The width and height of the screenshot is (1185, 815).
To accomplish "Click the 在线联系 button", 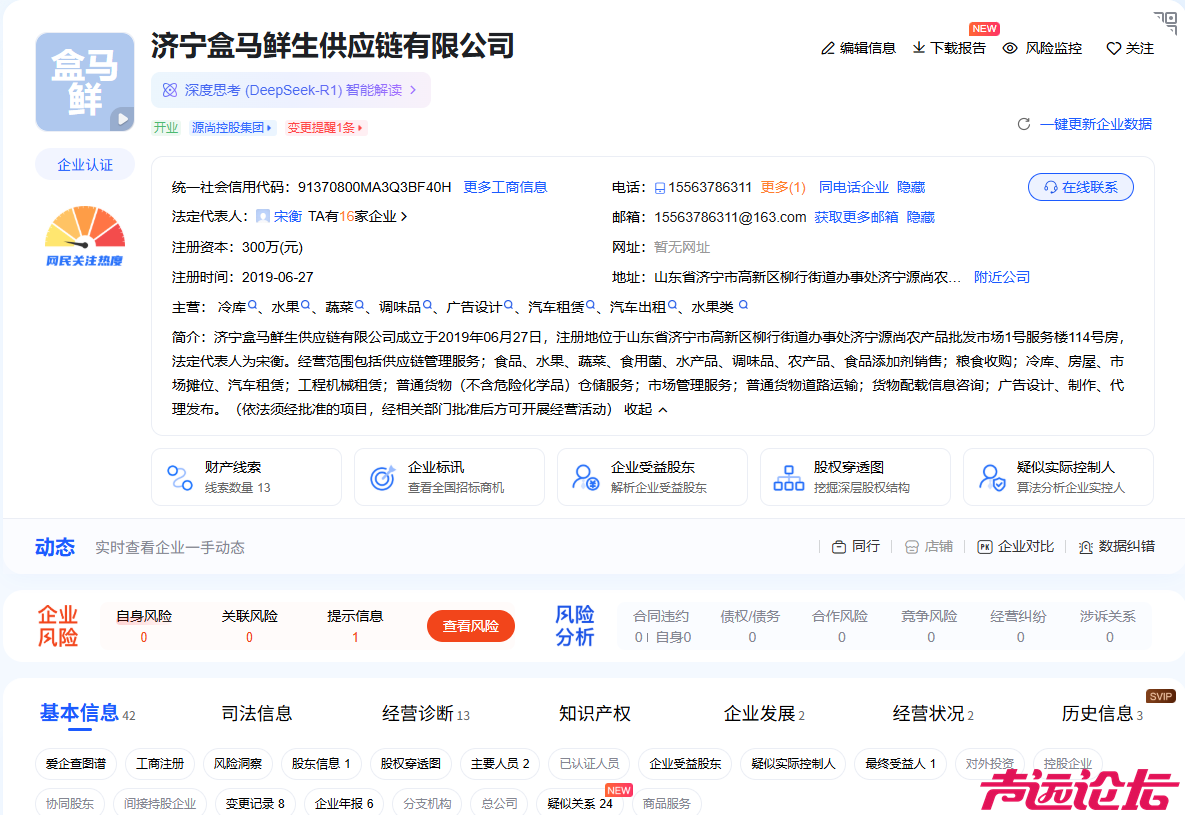I will tap(1081, 187).
